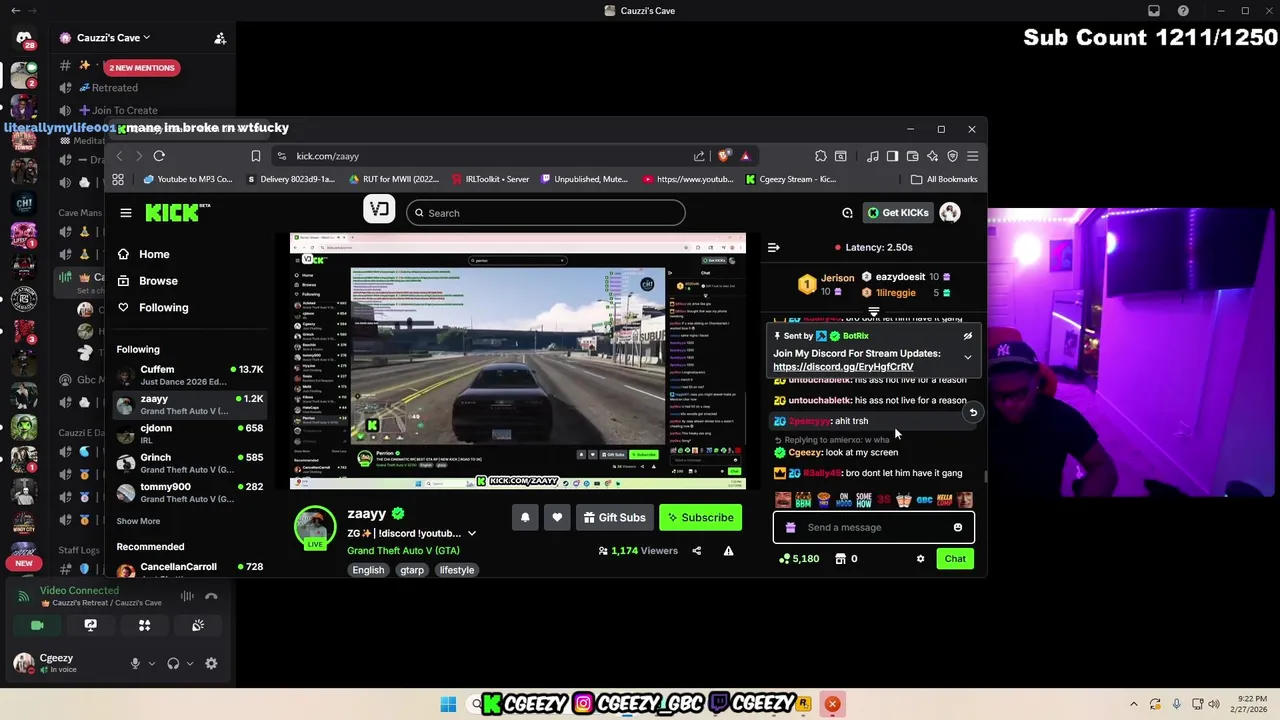The width and height of the screenshot is (1280, 720).
Task: Click green Chat send button
Action: [x=955, y=559]
